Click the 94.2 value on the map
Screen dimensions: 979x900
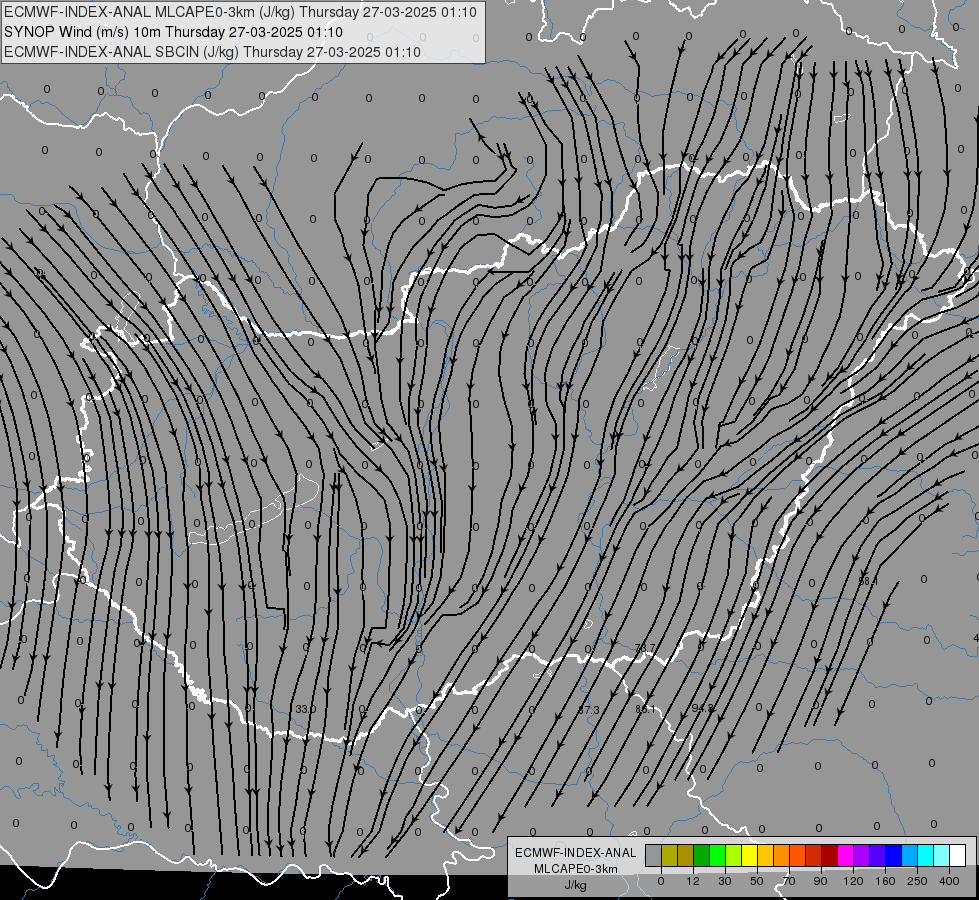tap(702, 708)
